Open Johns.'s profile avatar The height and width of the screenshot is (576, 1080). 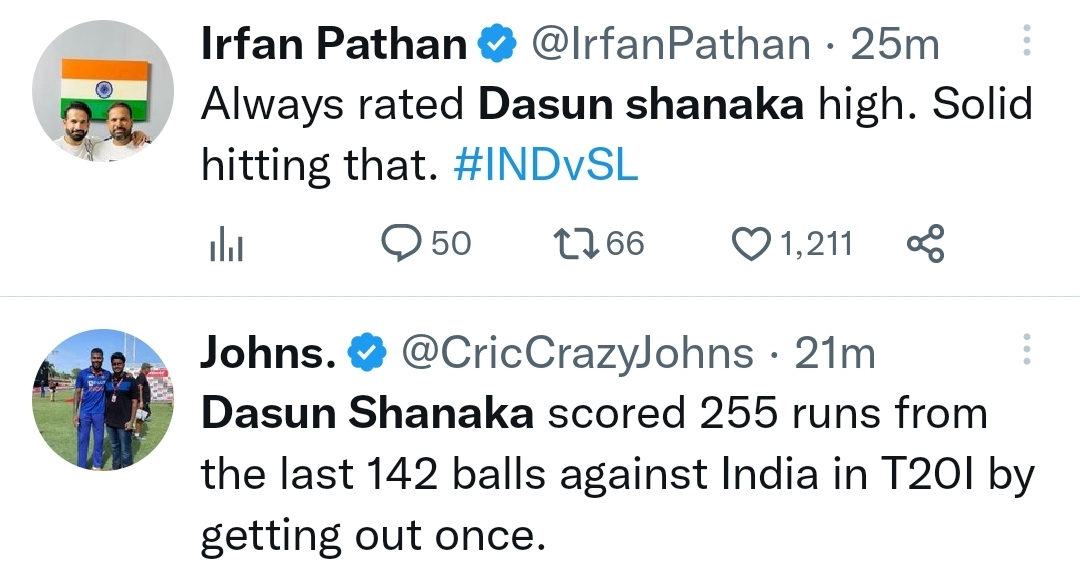coord(103,400)
